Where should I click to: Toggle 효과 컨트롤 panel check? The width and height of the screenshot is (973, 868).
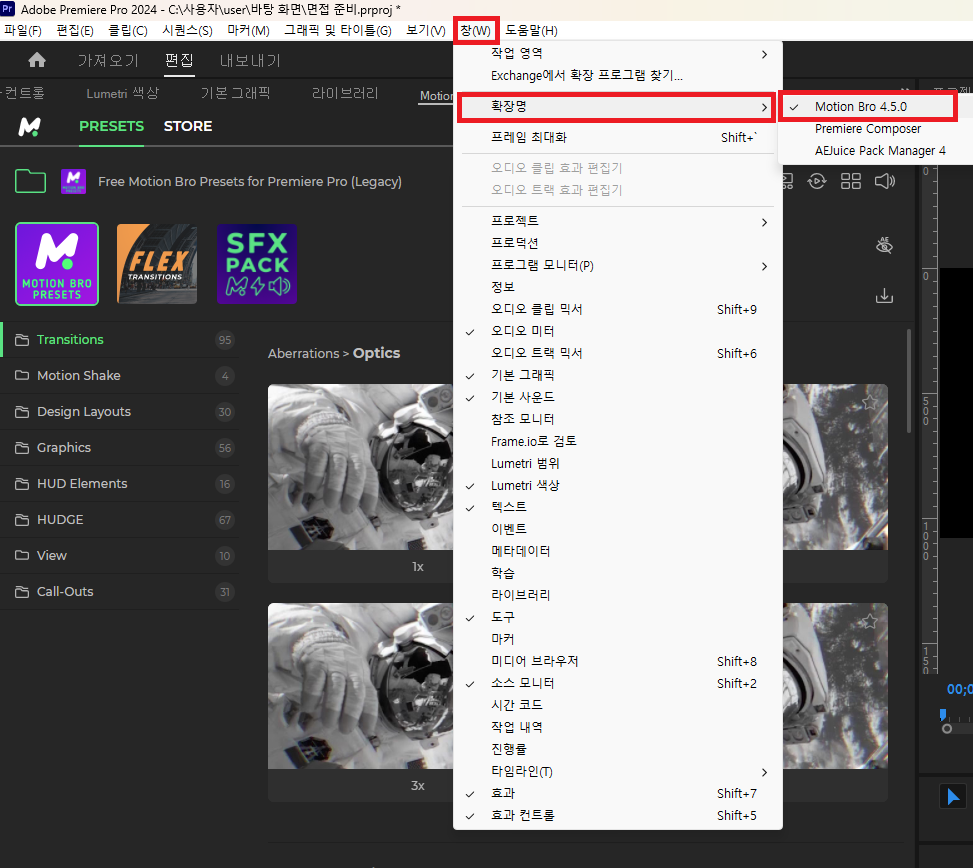[x=617, y=815]
